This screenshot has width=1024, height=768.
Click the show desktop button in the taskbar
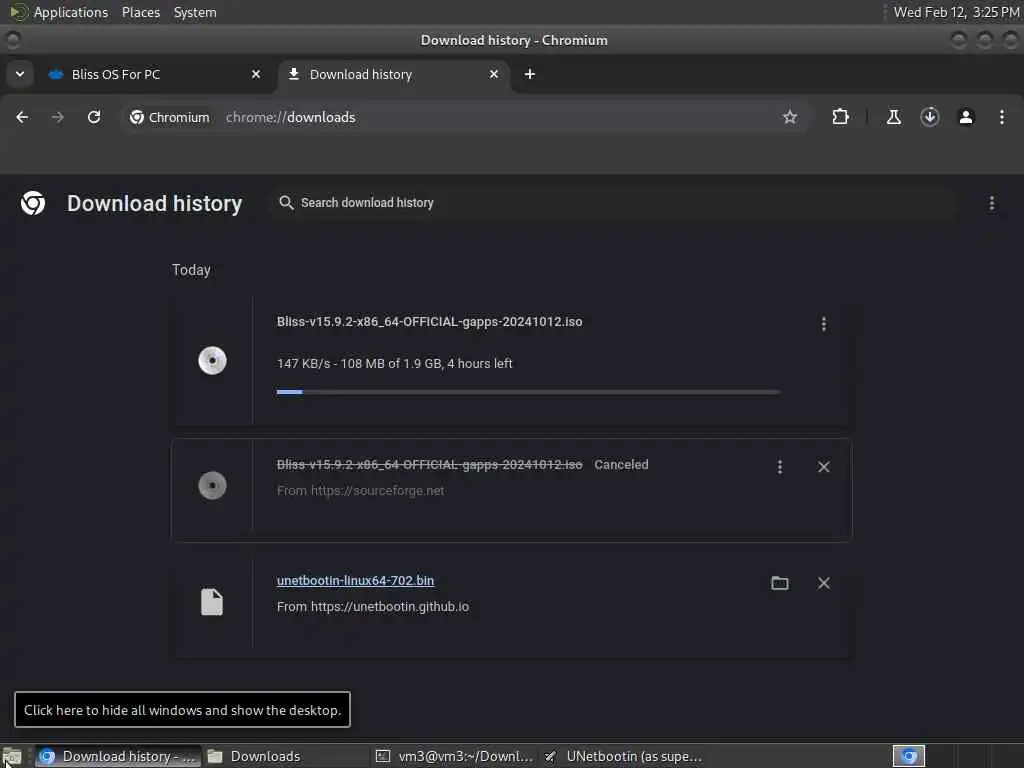pos(12,756)
